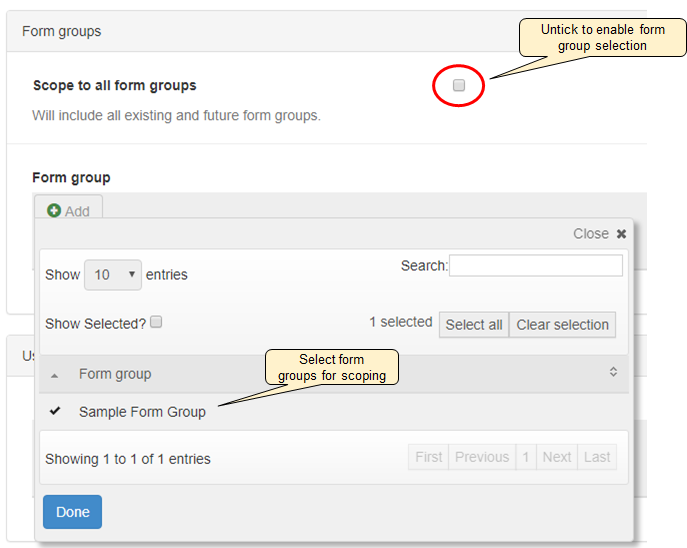Click the Previous pagination button

coord(482,457)
